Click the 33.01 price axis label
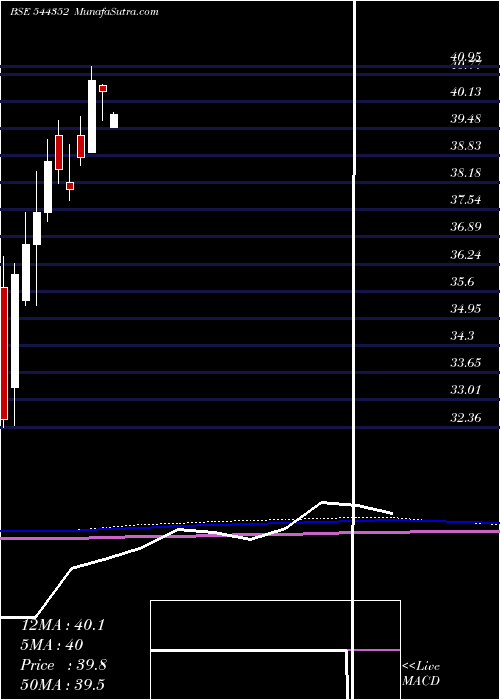The image size is (500, 700). coord(466,390)
